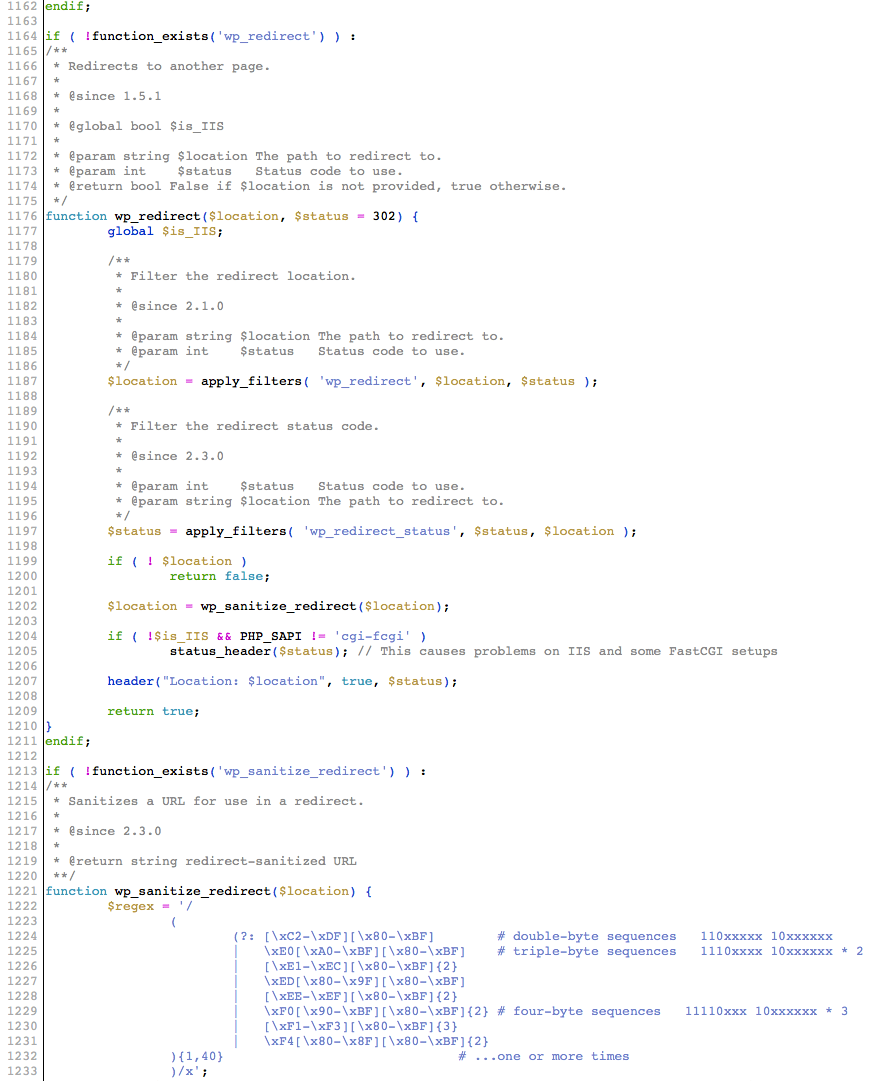The height and width of the screenshot is (1081, 888).
Task: Click PHP_SAPI constant in if condition
Action: pyautogui.click(x=270, y=636)
